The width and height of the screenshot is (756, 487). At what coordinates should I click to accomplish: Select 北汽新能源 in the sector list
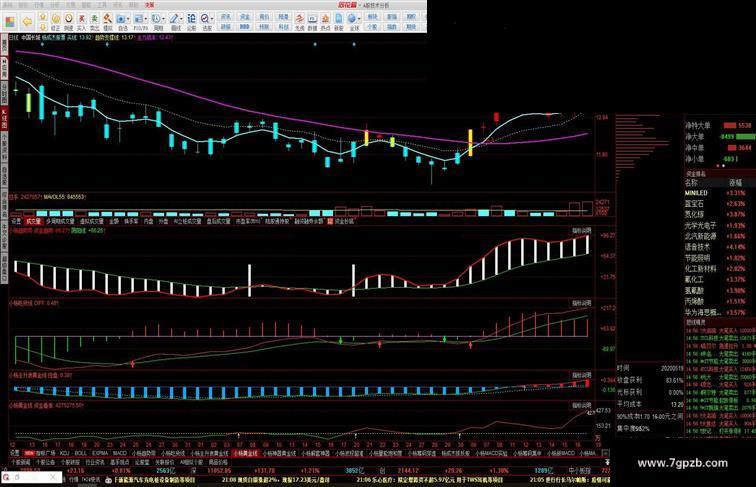(701, 236)
